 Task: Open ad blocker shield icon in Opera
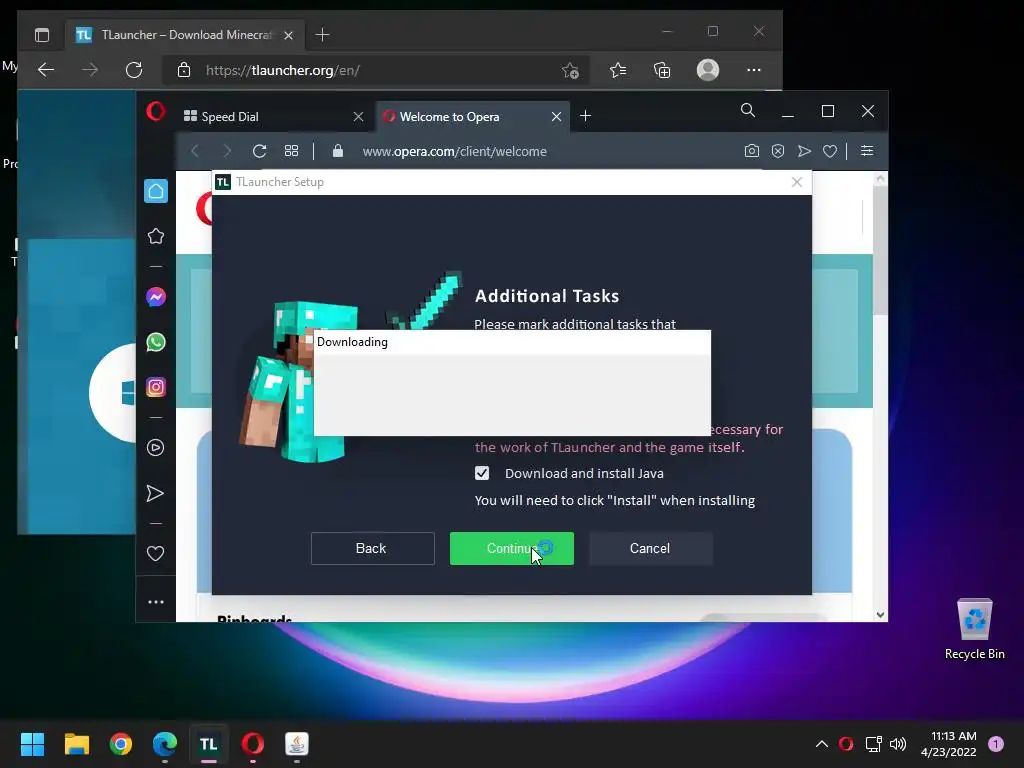click(778, 152)
